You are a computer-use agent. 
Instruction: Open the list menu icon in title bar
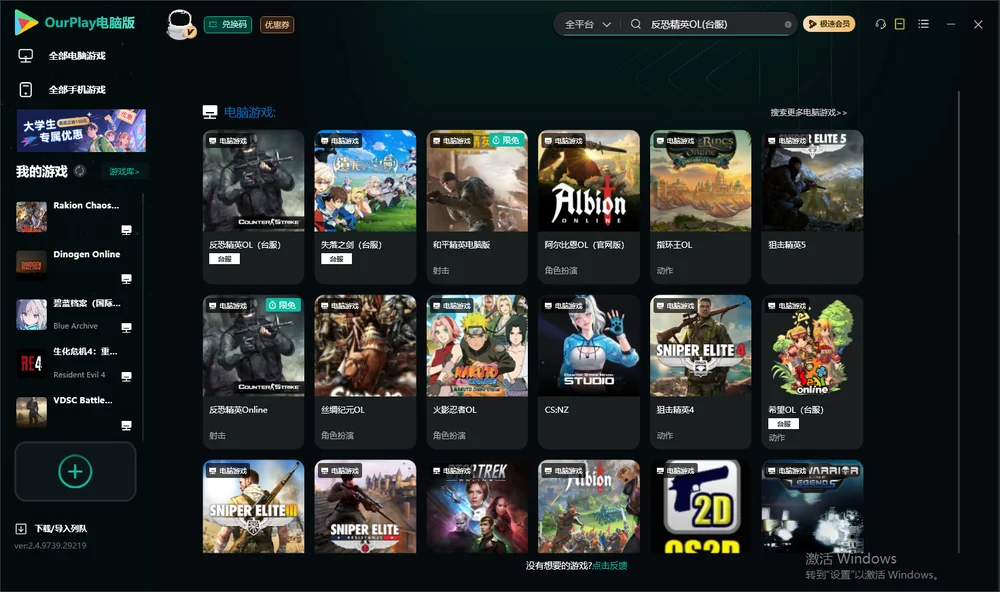(x=923, y=24)
